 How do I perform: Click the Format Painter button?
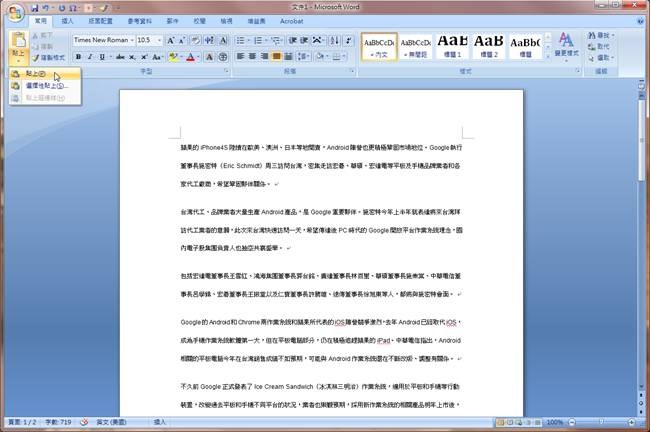[x=49, y=58]
